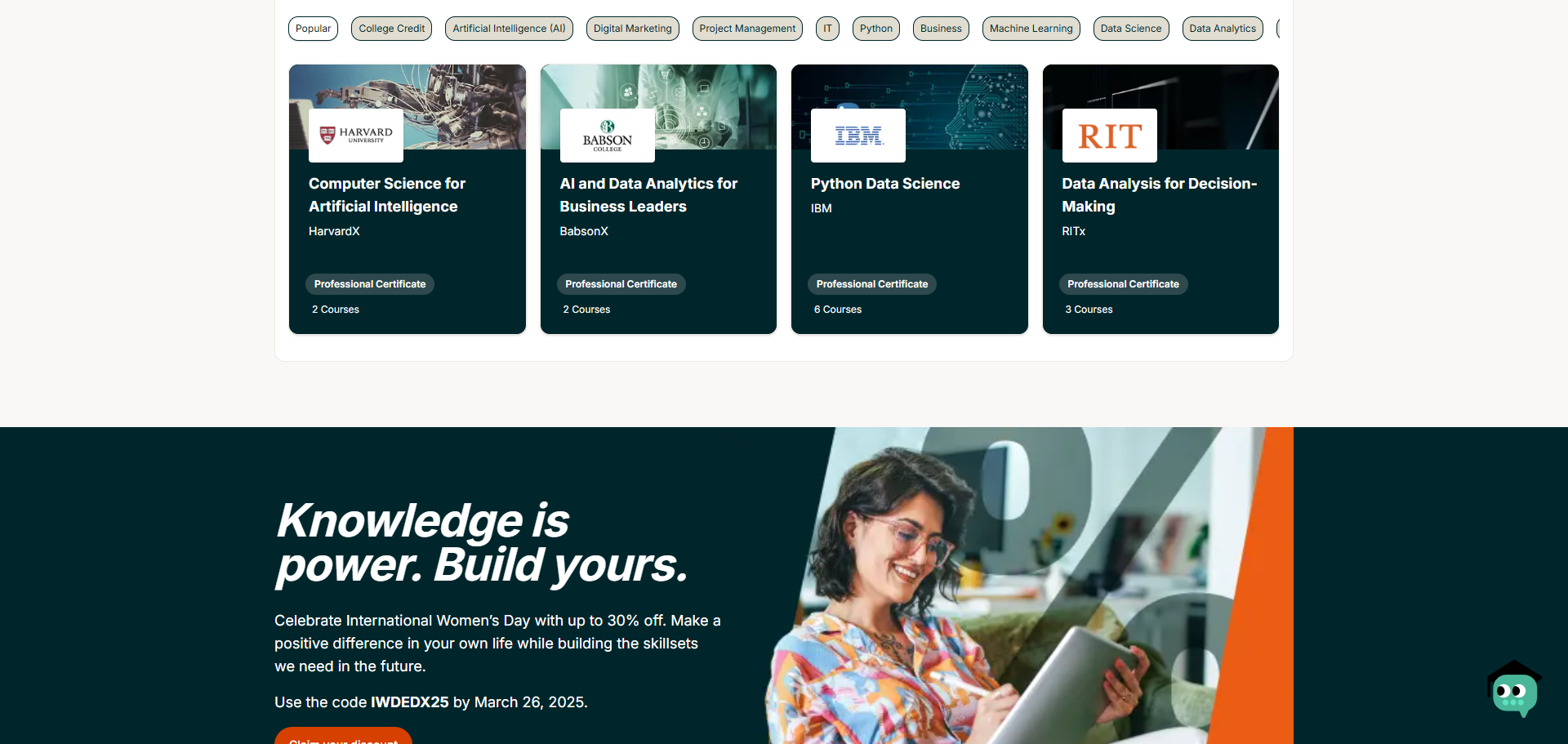
Task: Filter courses by Python
Action: 875,29
